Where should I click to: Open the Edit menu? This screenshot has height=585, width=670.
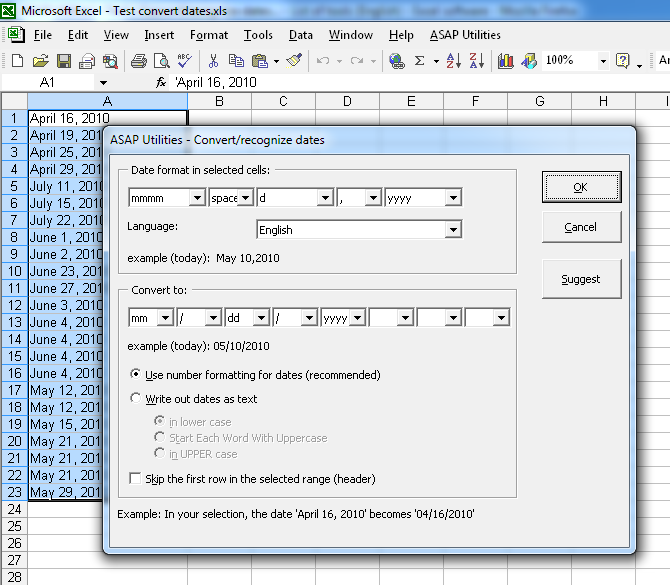click(x=78, y=35)
